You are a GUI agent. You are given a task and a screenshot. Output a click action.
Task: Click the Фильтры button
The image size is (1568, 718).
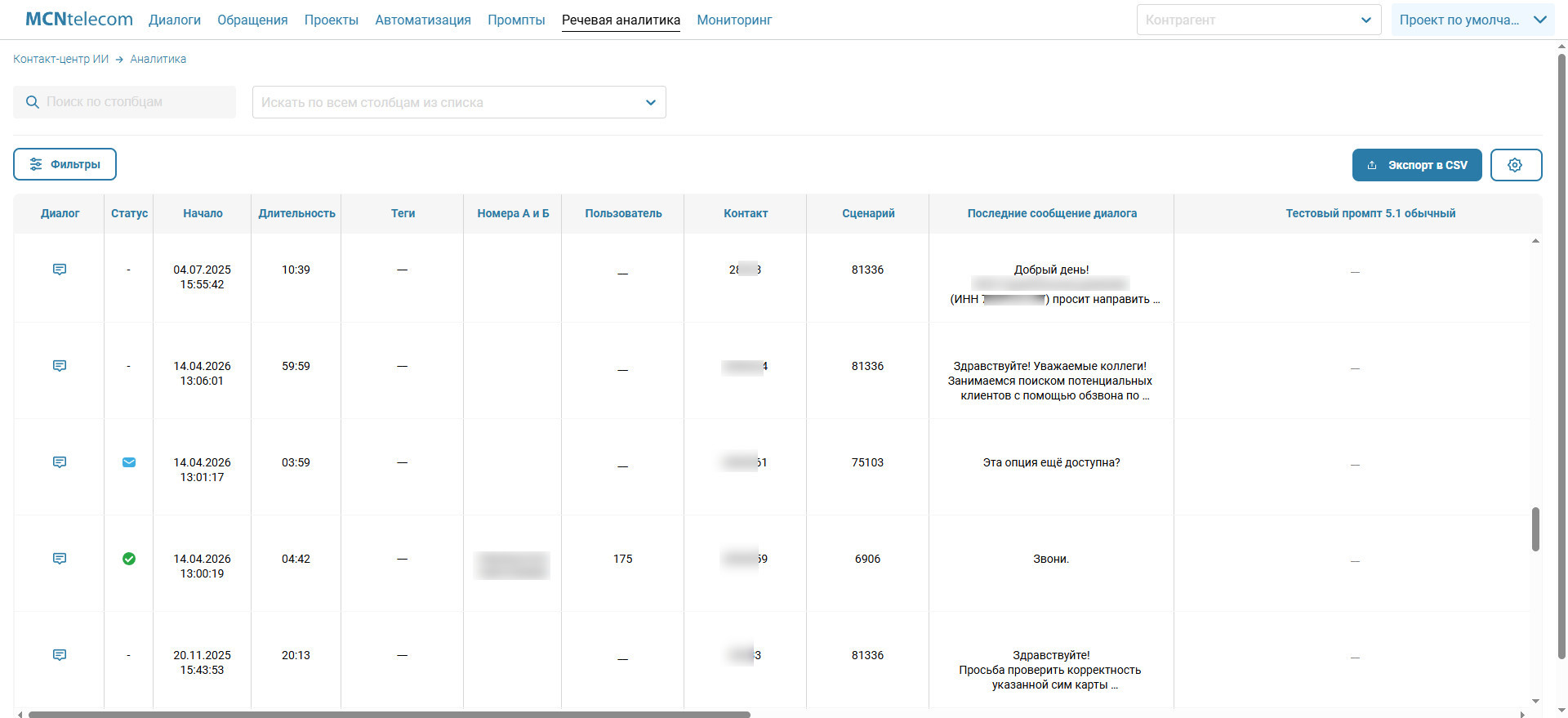[65, 164]
